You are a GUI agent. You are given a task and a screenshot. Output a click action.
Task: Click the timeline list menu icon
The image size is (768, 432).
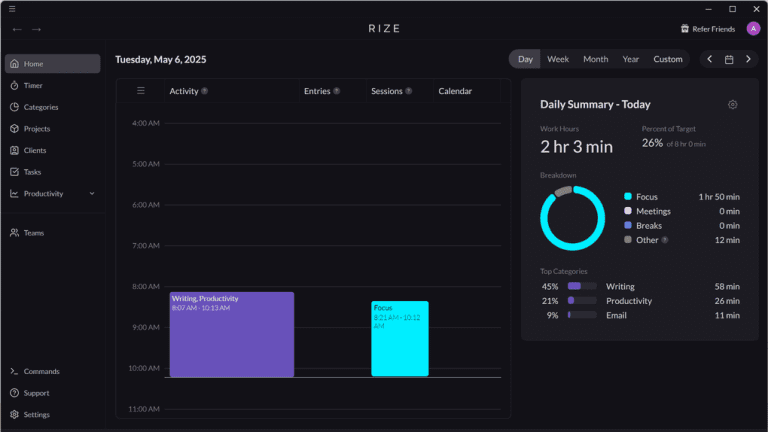[x=141, y=91]
